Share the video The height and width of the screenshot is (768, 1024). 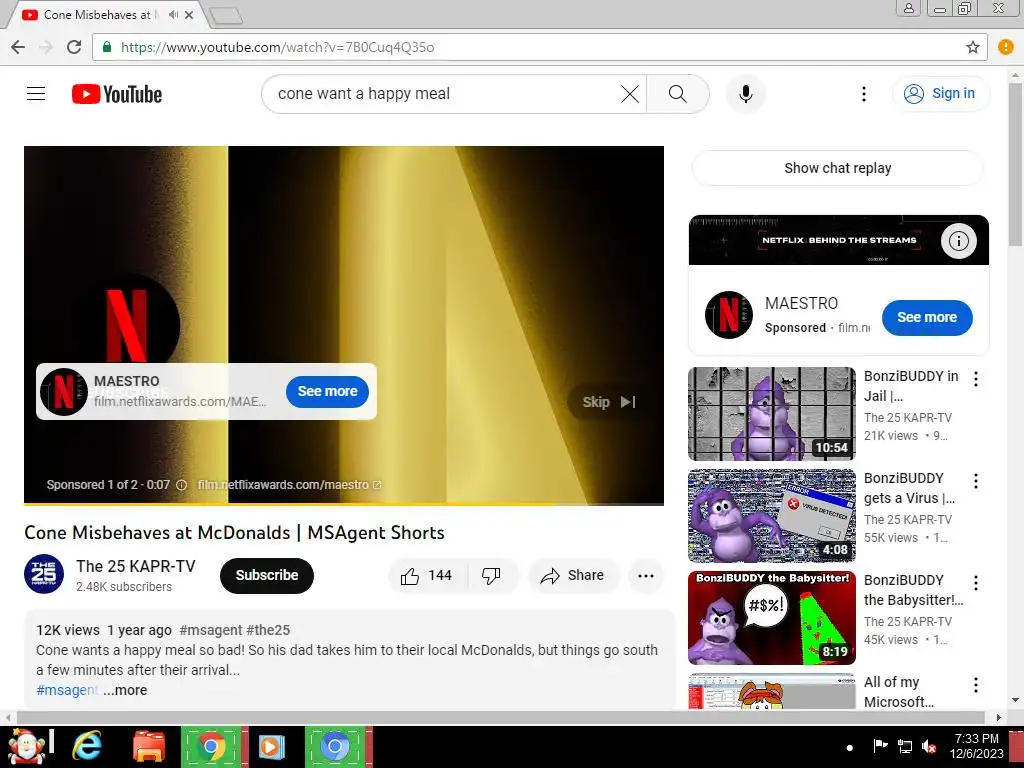[x=573, y=575]
